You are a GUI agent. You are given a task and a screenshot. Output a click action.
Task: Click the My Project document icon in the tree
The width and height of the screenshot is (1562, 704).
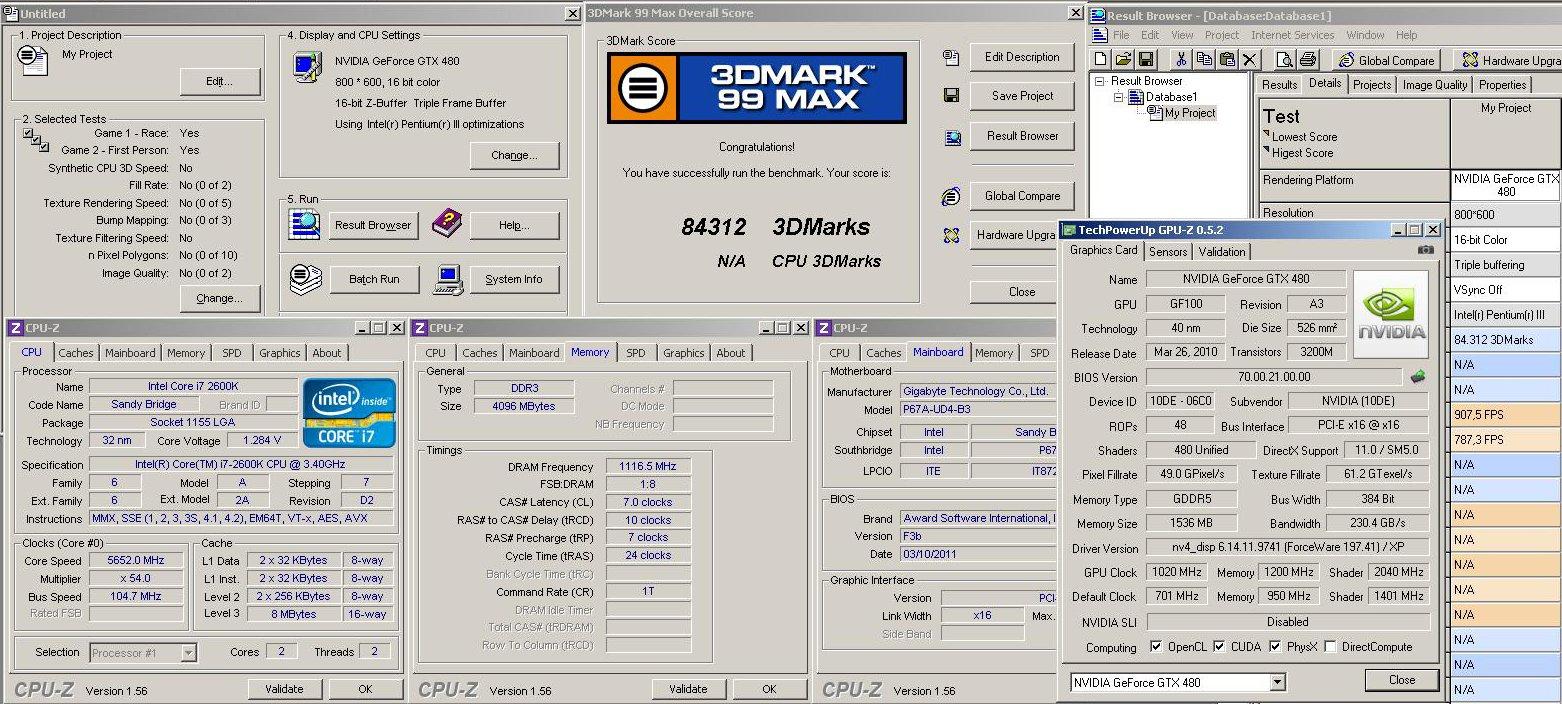[1154, 113]
